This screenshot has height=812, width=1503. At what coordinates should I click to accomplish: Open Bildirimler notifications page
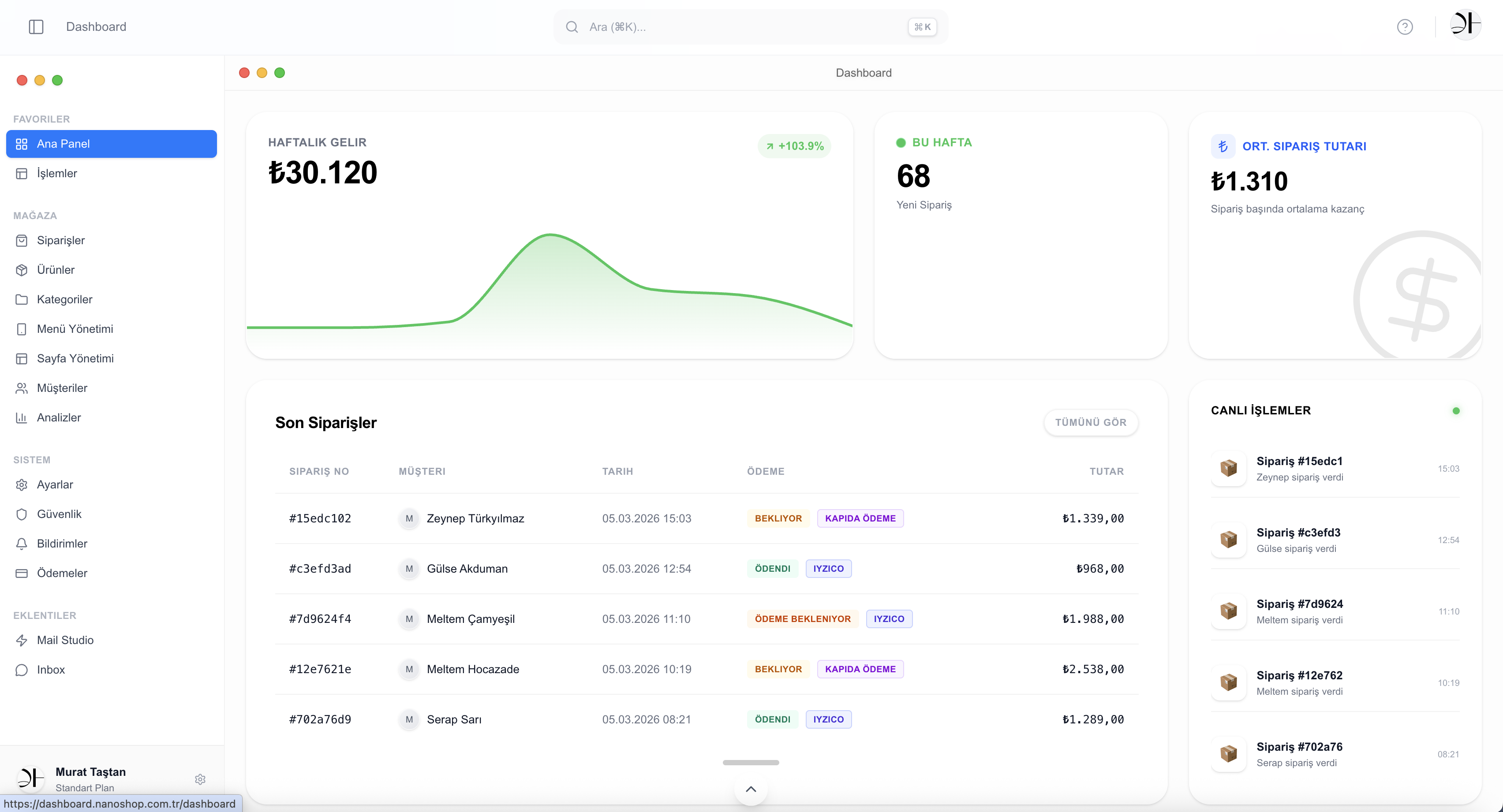coord(112,544)
